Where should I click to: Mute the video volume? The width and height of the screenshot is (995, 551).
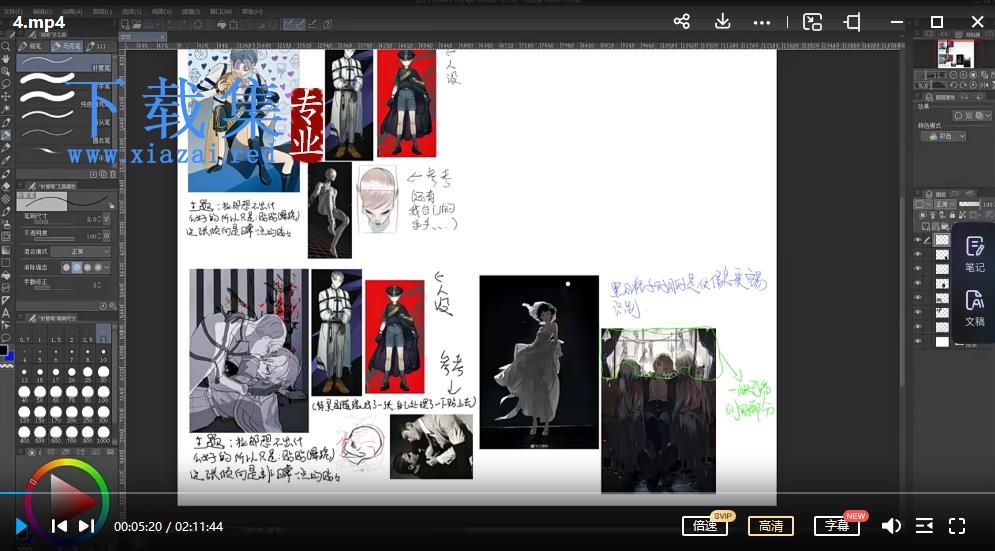891,526
